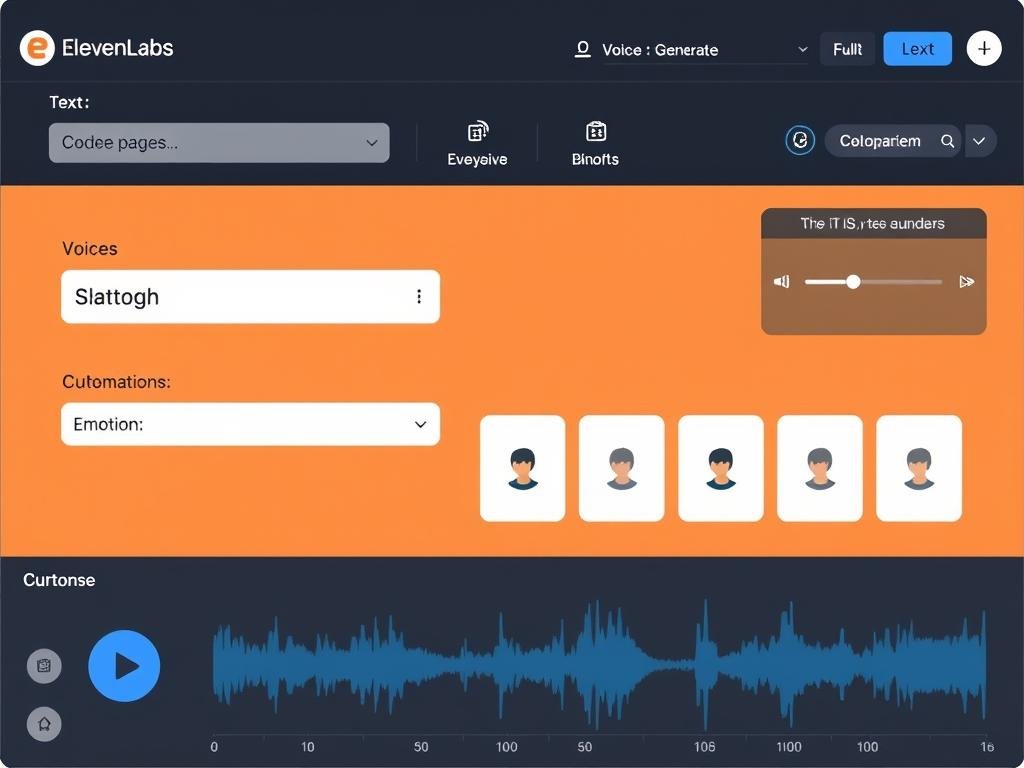Expand the Emotion dropdown
This screenshot has height=768, width=1024.
pyautogui.click(x=421, y=424)
